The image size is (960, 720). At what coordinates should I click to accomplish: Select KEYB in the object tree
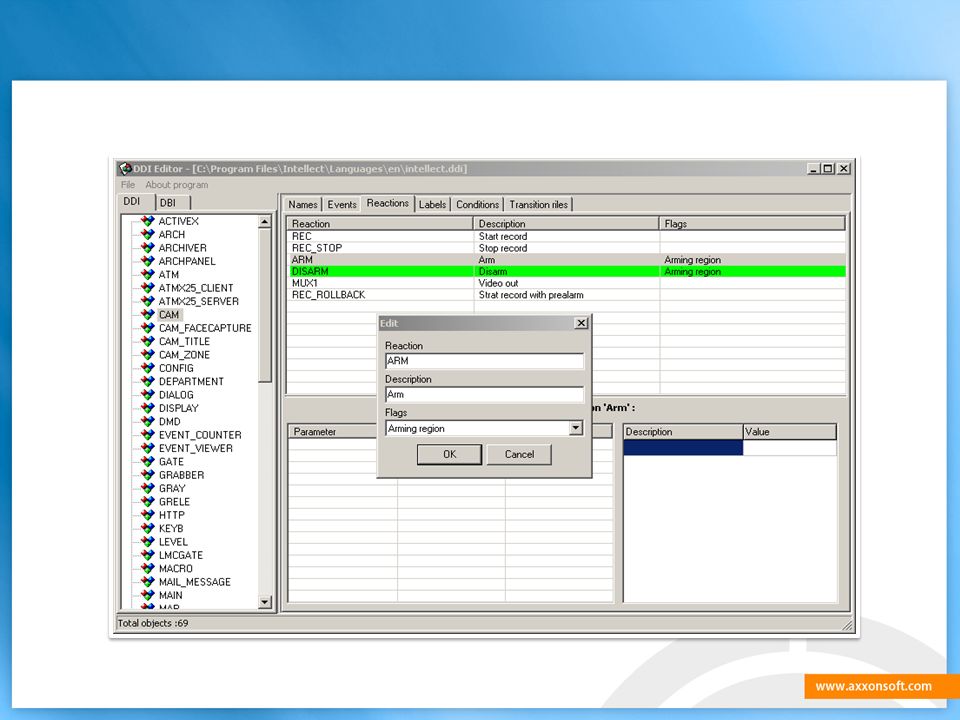tap(171, 528)
